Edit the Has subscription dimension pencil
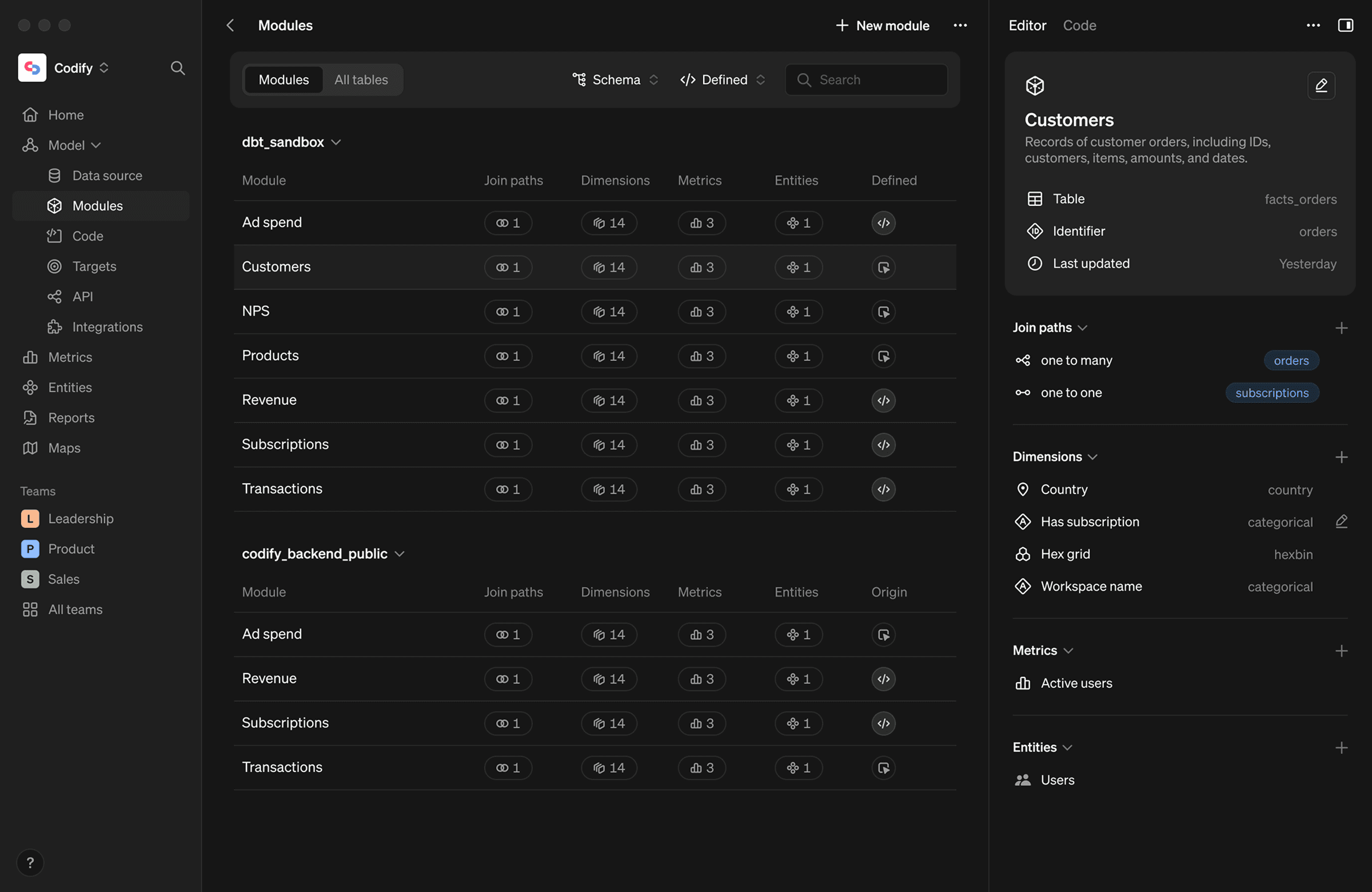 click(1341, 522)
